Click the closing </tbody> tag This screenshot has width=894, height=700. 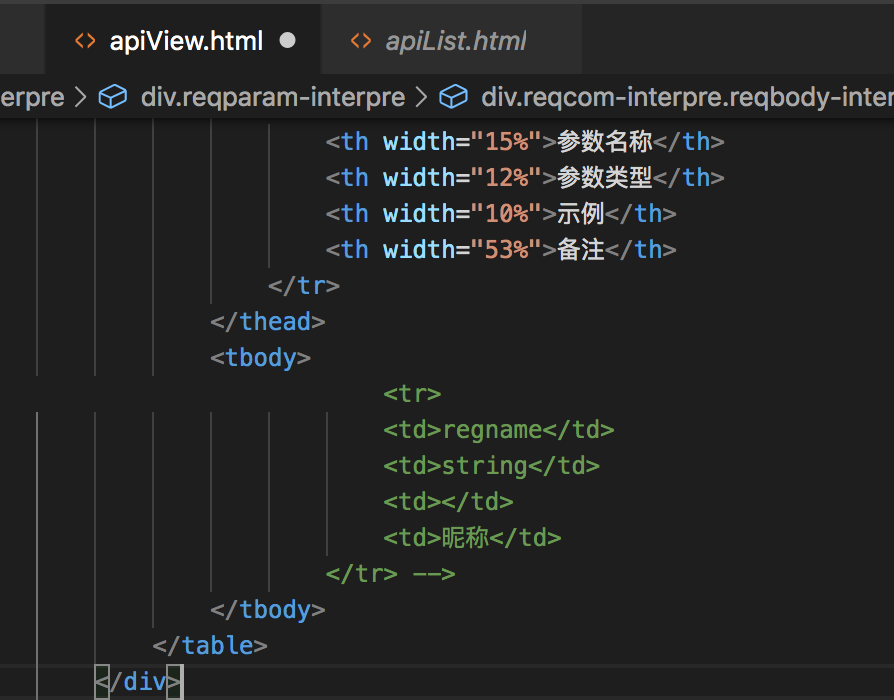click(267, 609)
